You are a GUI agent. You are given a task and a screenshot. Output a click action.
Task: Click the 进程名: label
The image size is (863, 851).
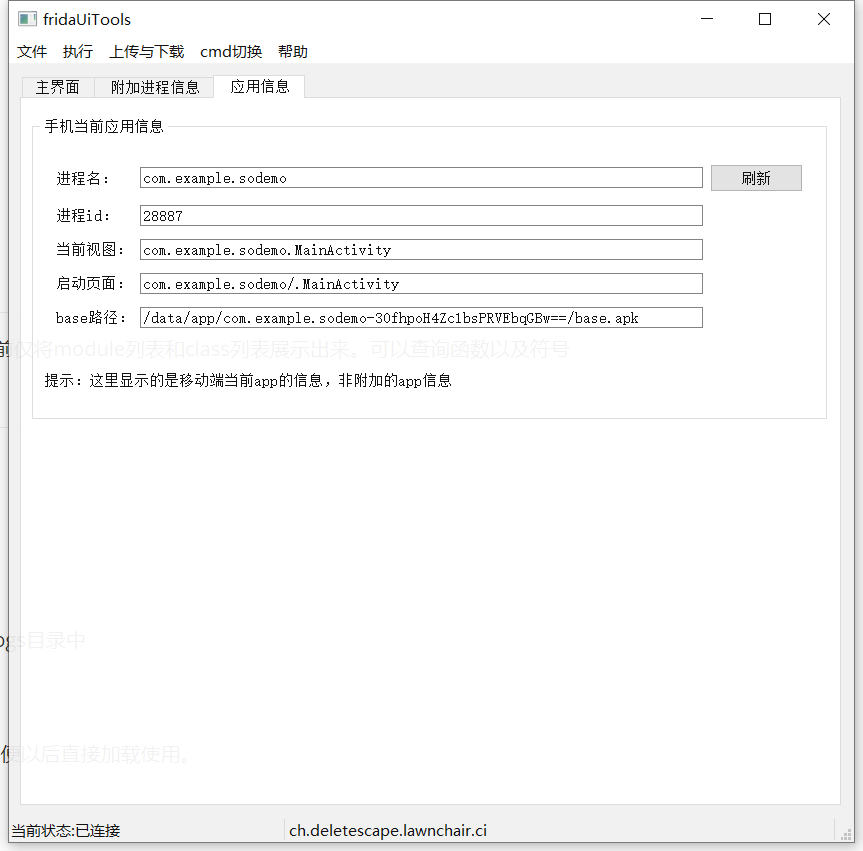(83, 178)
